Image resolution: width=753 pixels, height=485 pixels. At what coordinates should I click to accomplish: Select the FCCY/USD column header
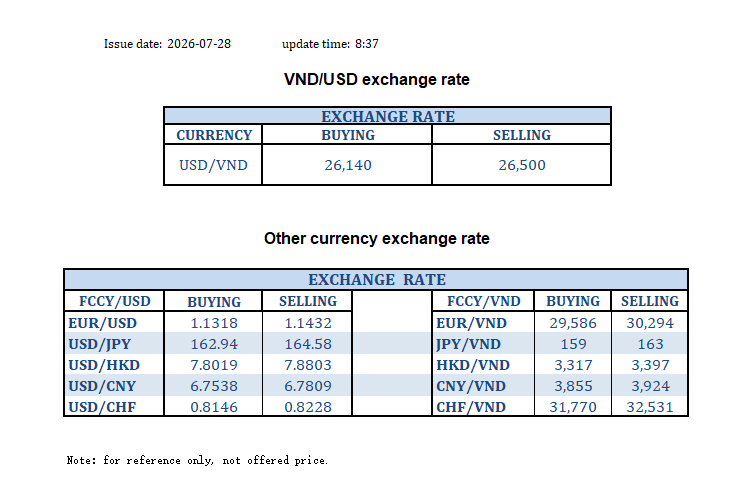click(x=114, y=302)
